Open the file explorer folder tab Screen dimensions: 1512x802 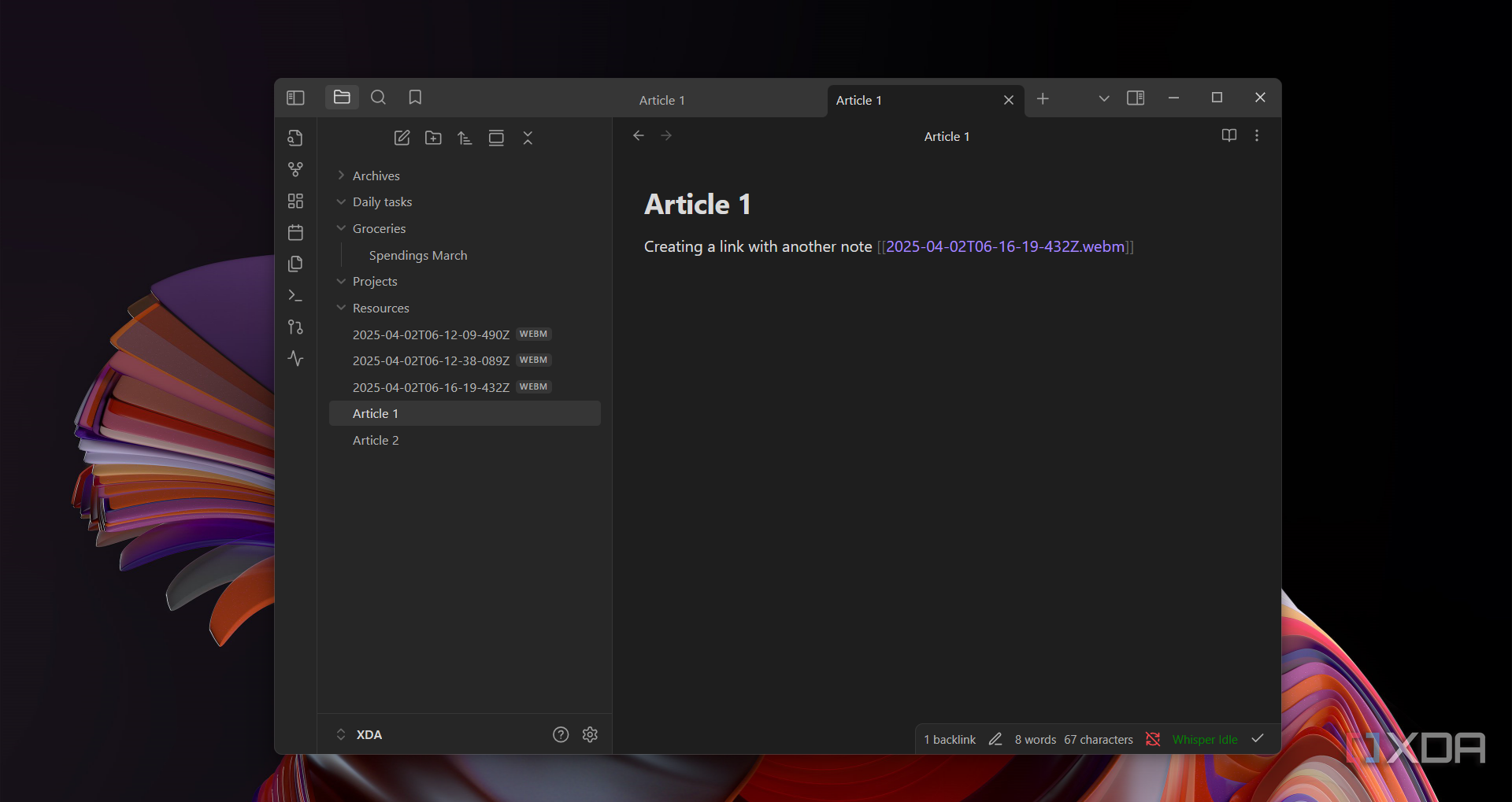pos(342,97)
